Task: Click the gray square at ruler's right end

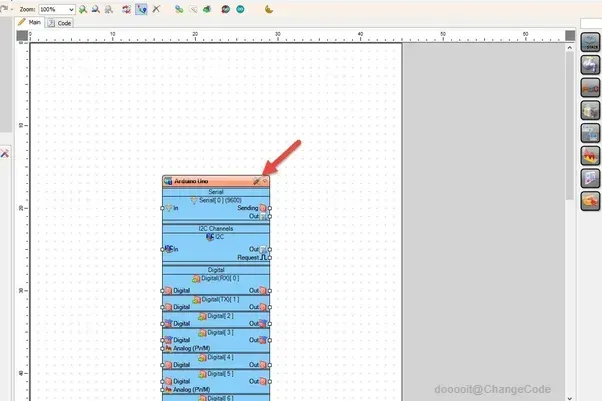Action: [x=570, y=36]
